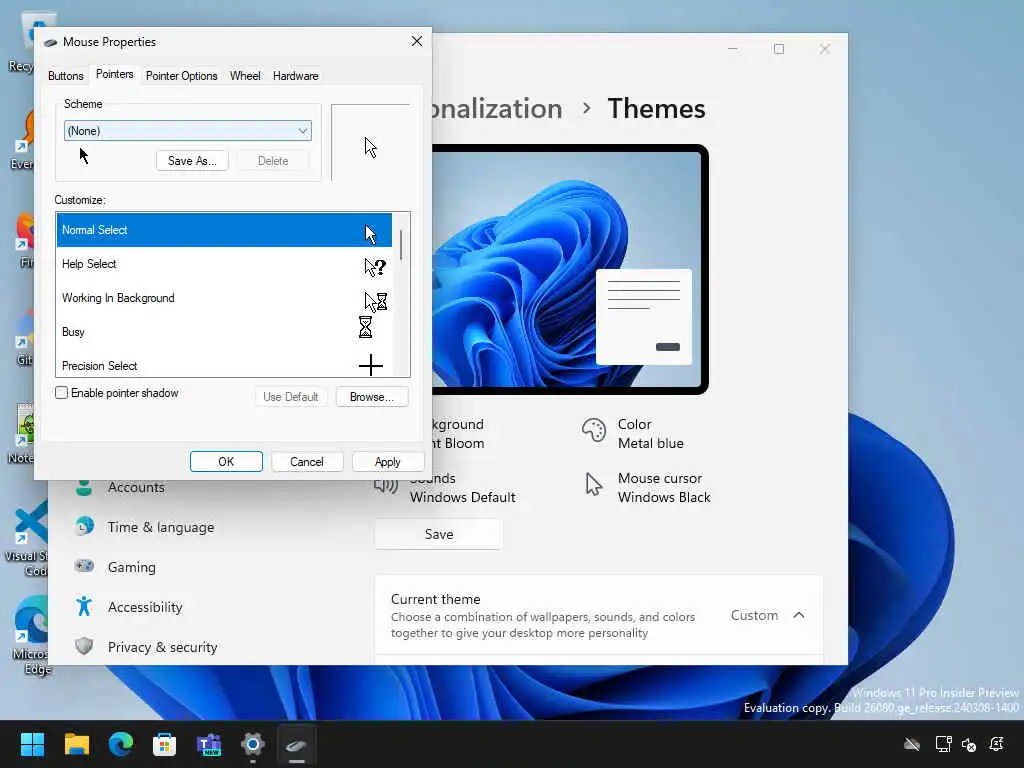1024x768 pixels.
Task: Click the muted volume tray icon
Action: coord(968,744)
